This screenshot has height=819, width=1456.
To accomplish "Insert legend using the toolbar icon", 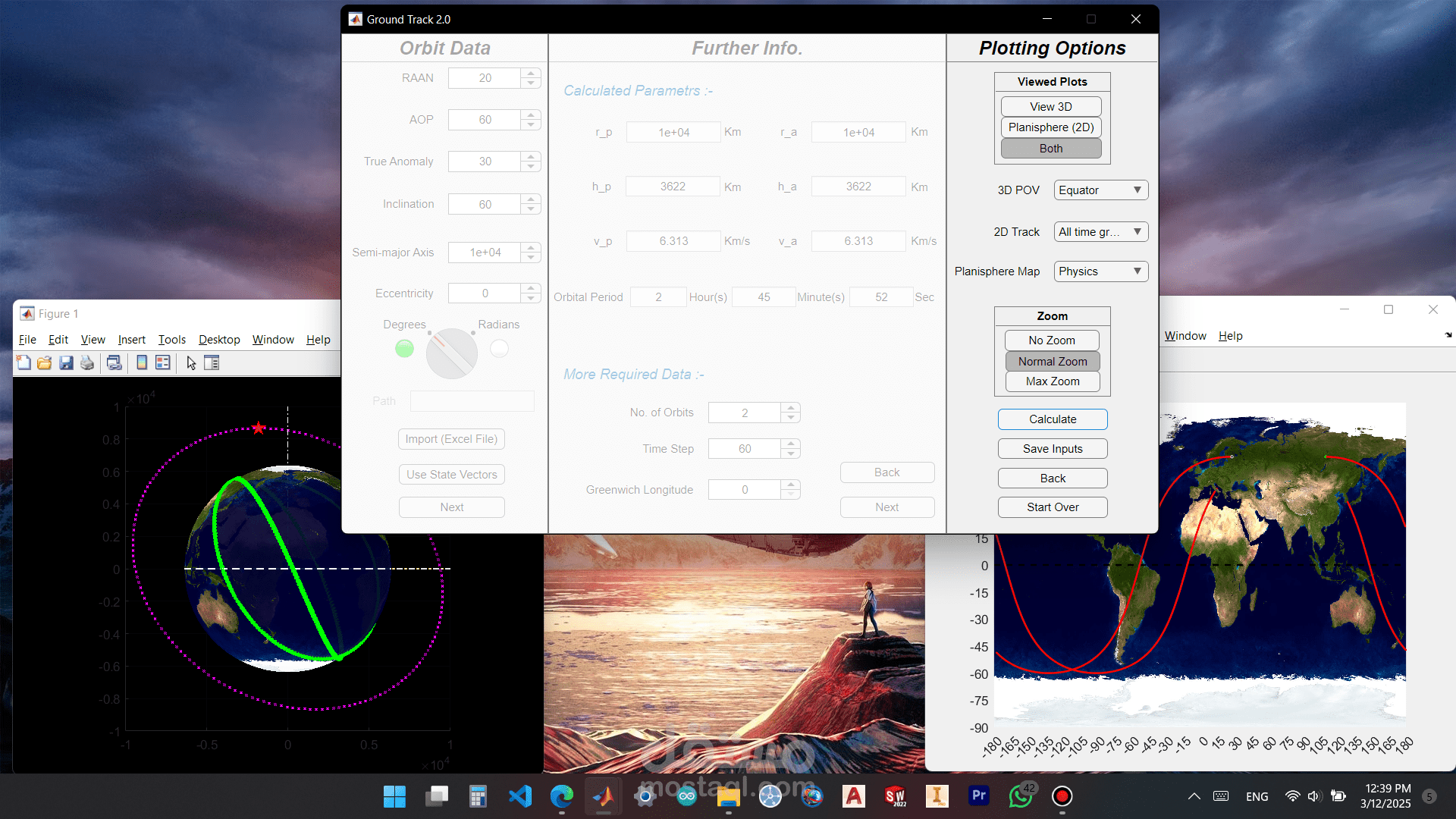I will tap(163, 363).
